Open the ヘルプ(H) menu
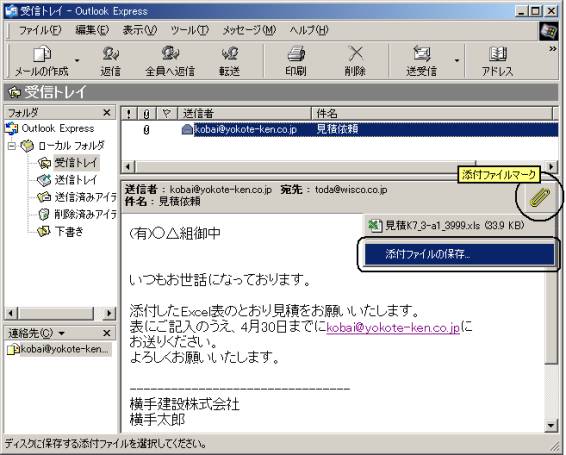 coord(309,30)
